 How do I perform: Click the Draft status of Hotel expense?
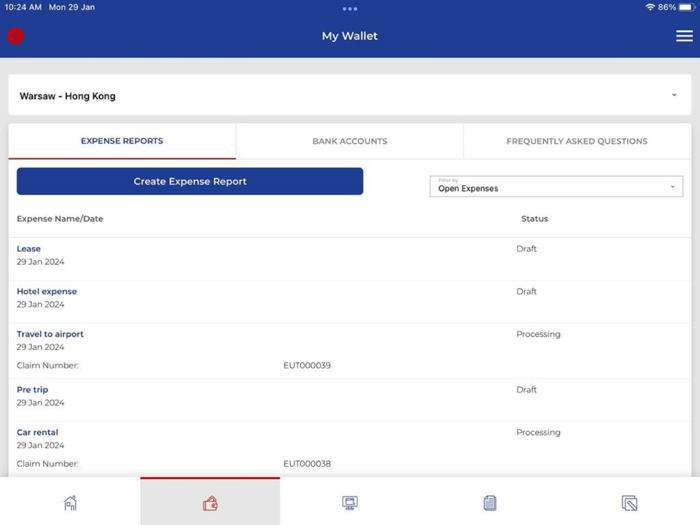526,292
